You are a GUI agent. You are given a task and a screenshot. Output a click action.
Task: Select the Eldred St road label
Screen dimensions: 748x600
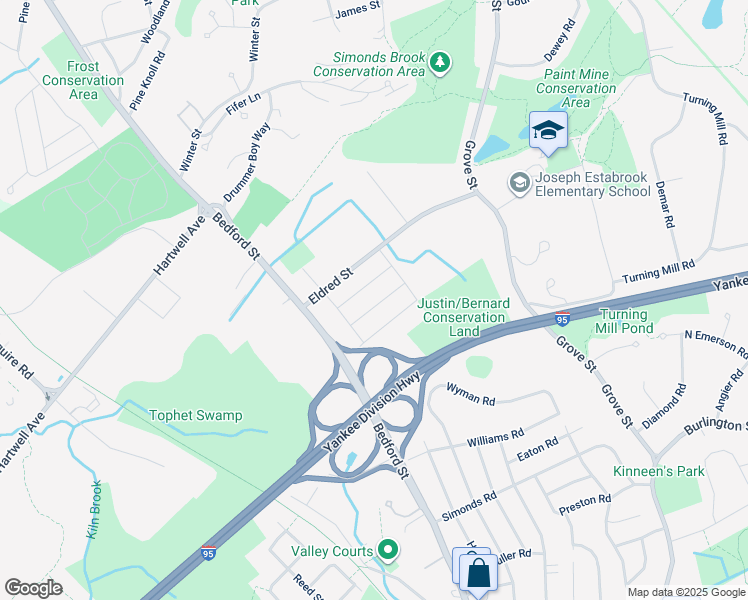tap(331, 286)
